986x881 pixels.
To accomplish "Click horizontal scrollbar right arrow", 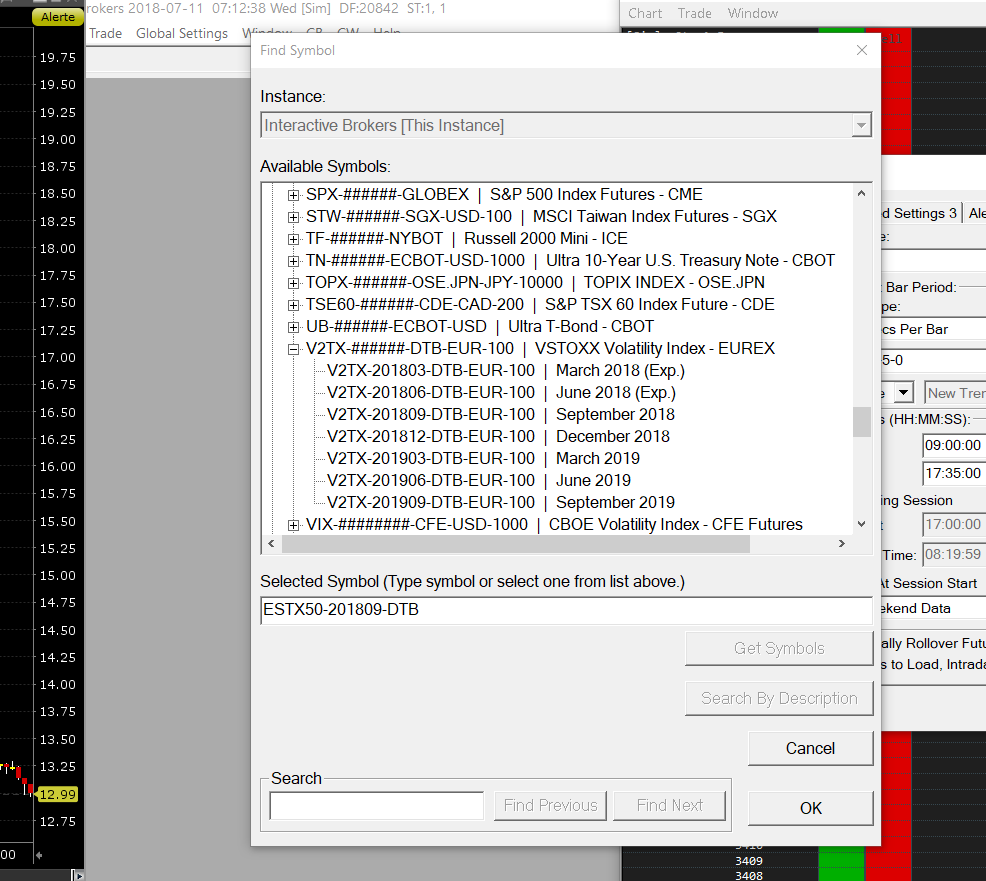I will click(x=841, y=543).
